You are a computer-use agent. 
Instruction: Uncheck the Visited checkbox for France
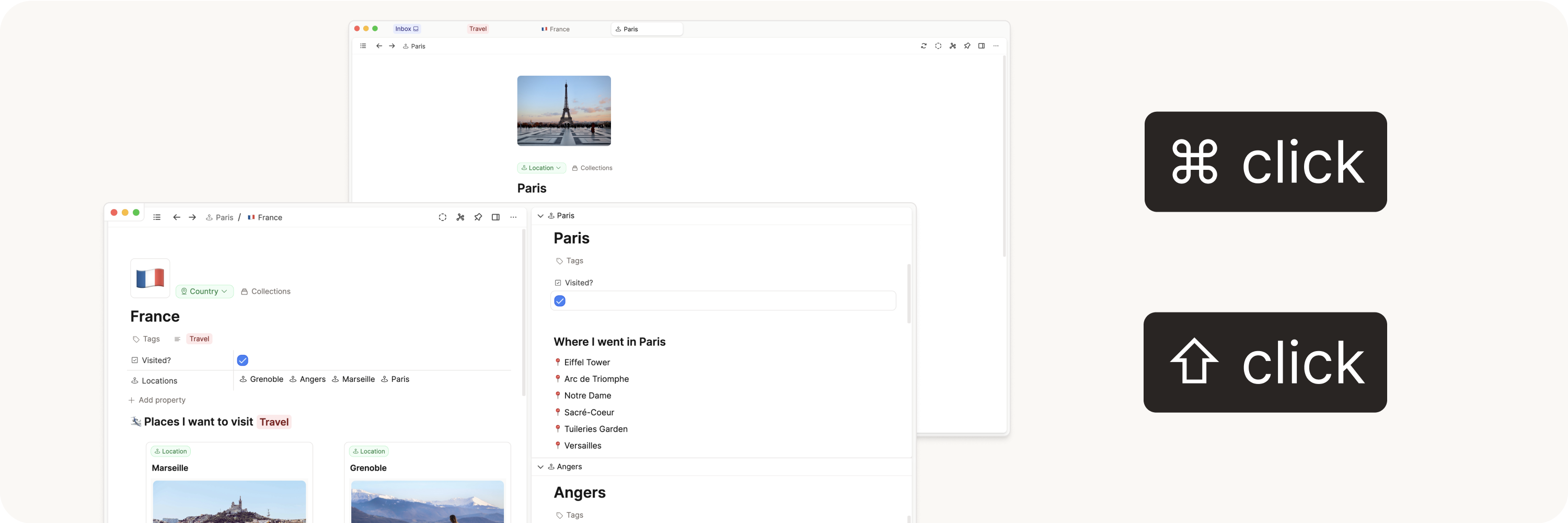pyautogui.click(x=243, y=361)
